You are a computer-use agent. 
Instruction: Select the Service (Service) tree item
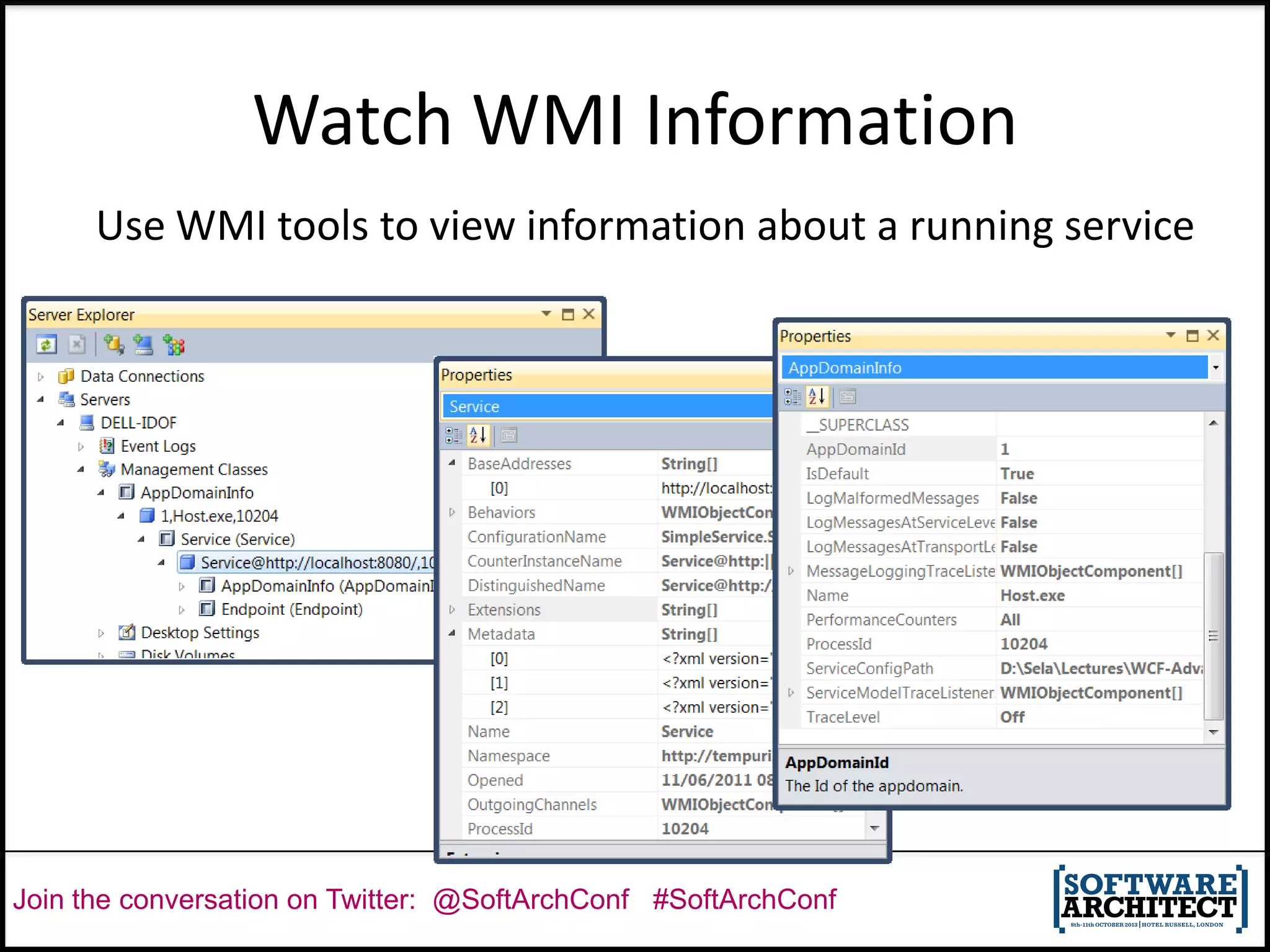pos(238,539)
